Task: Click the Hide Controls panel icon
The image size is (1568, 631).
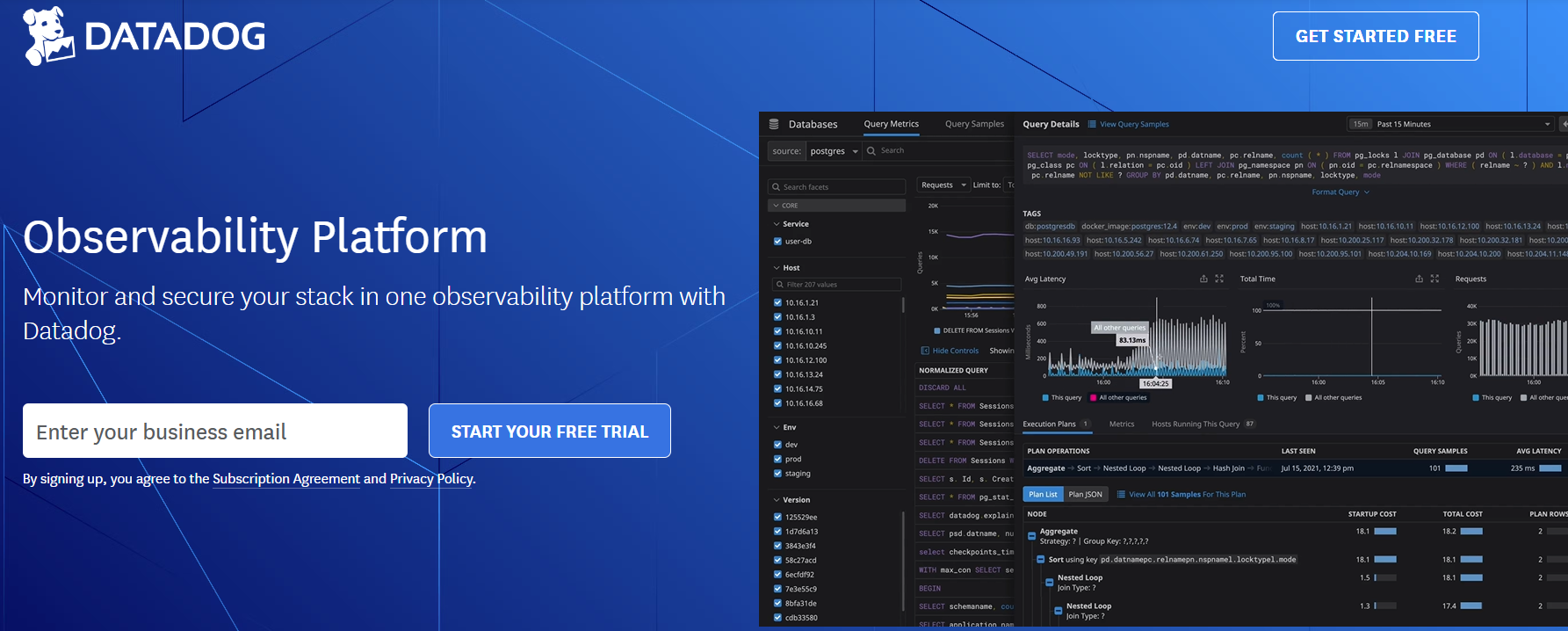Action: (924, 351)
